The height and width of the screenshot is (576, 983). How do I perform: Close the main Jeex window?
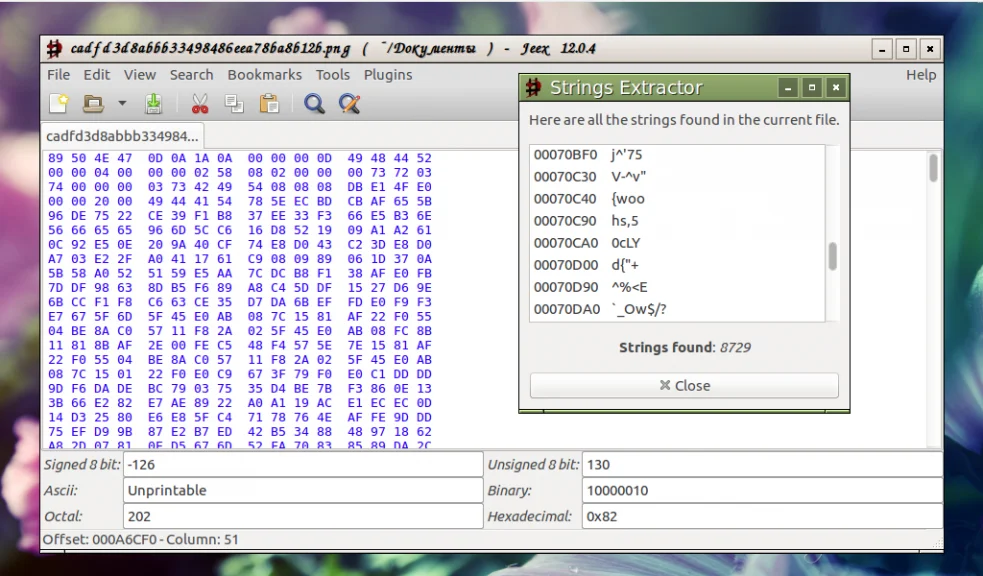click(x=930, y=49)
